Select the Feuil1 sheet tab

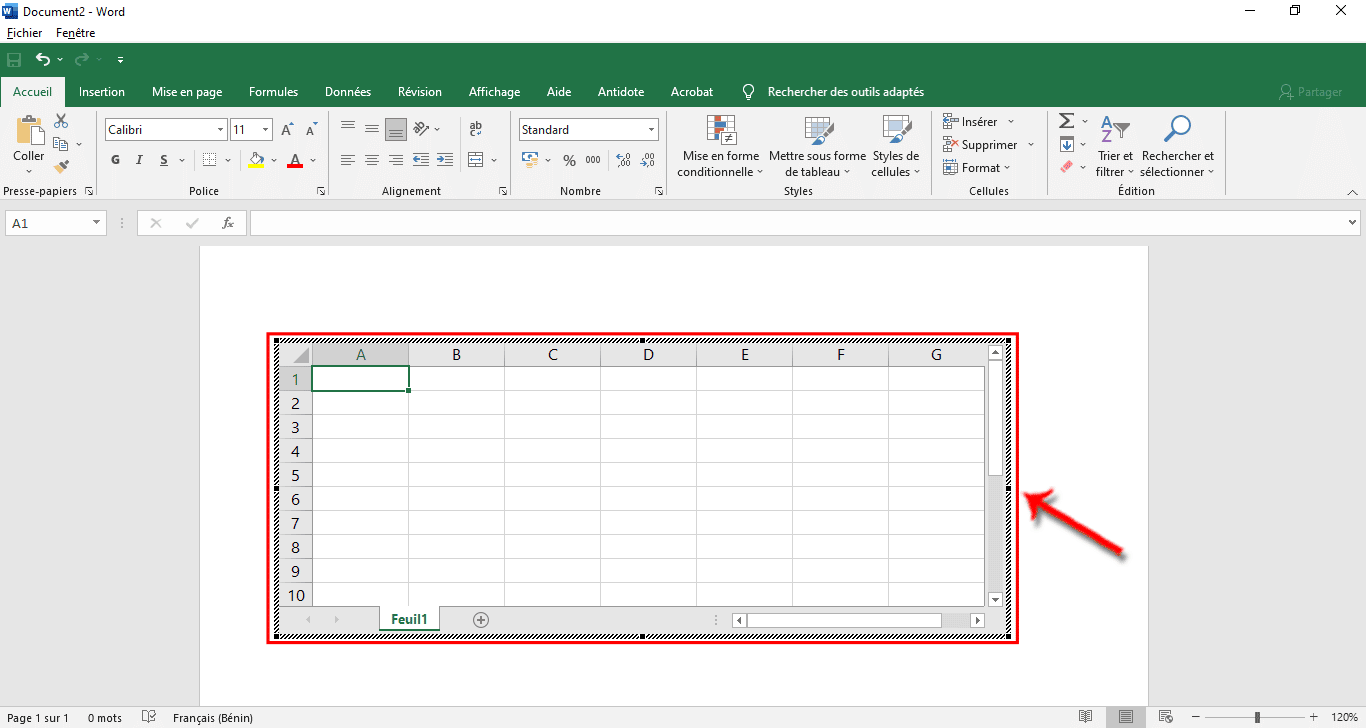coord(409,619)
